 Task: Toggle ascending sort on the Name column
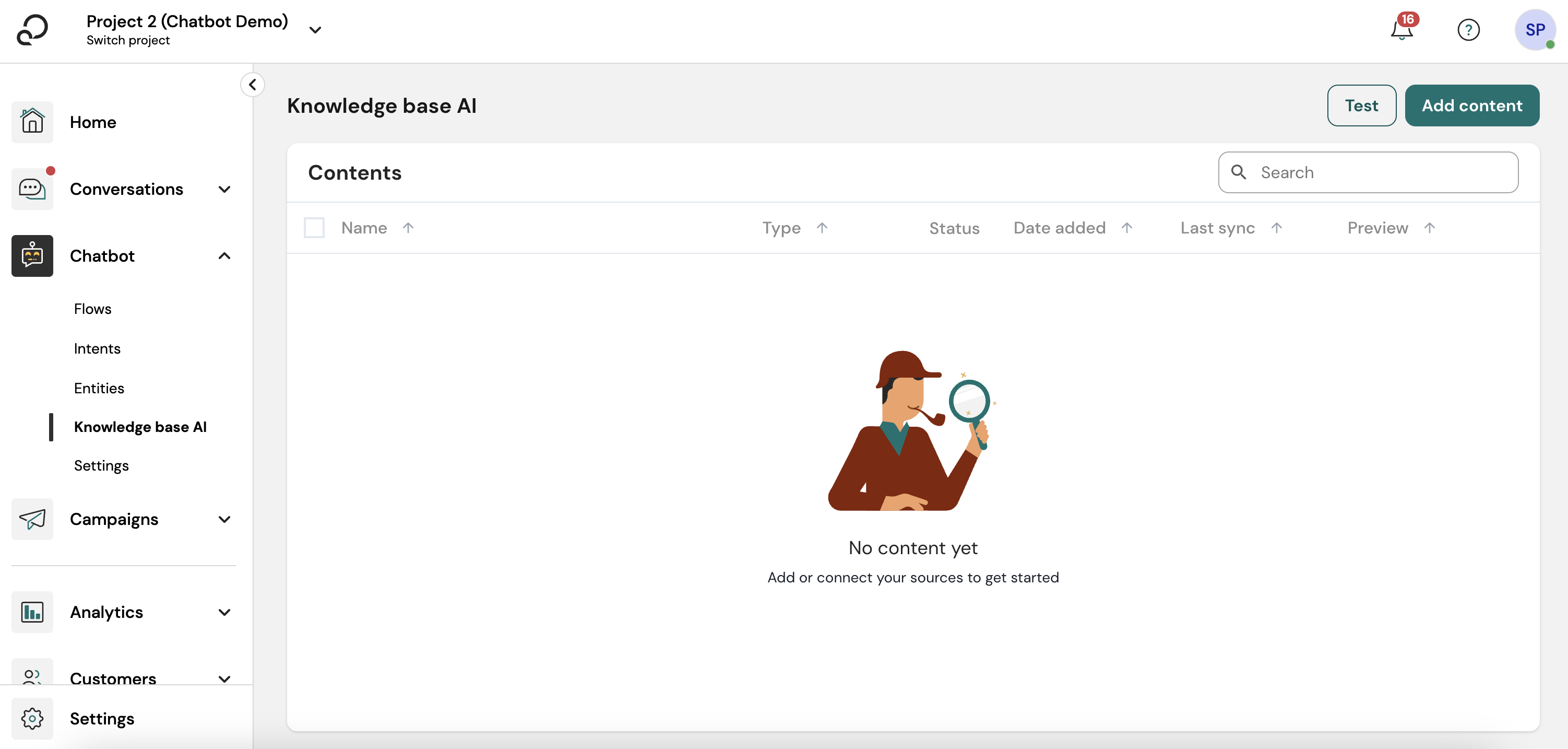[x=408, y=227]
